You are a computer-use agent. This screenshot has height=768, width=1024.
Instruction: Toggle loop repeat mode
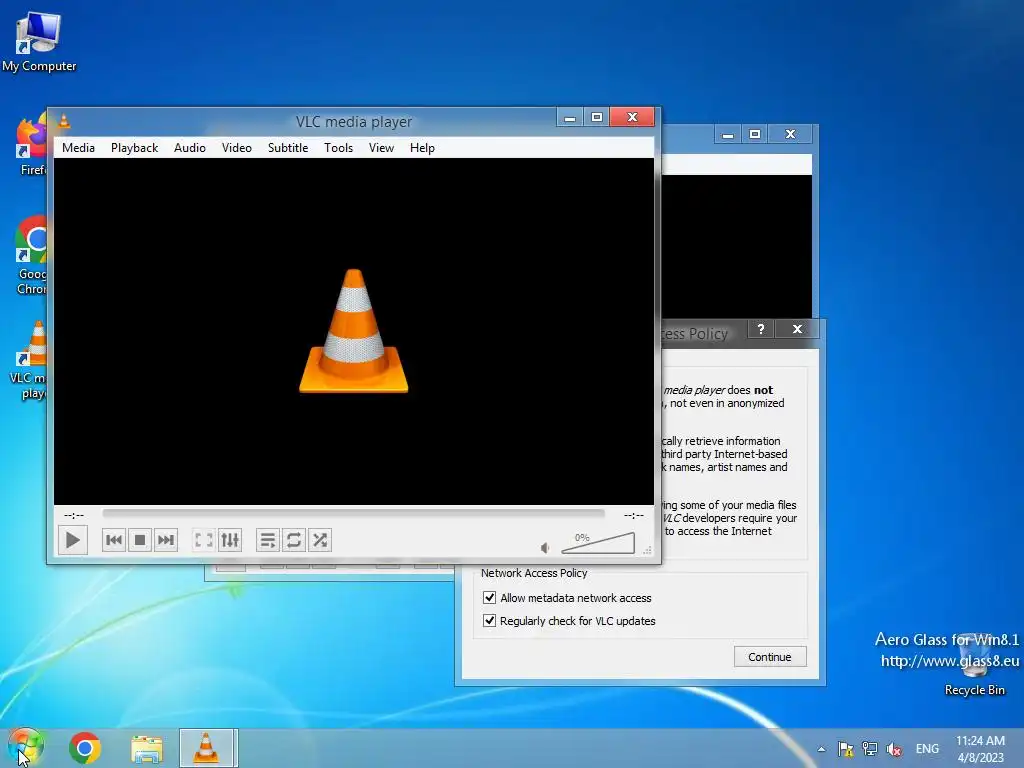pos(294,540)
